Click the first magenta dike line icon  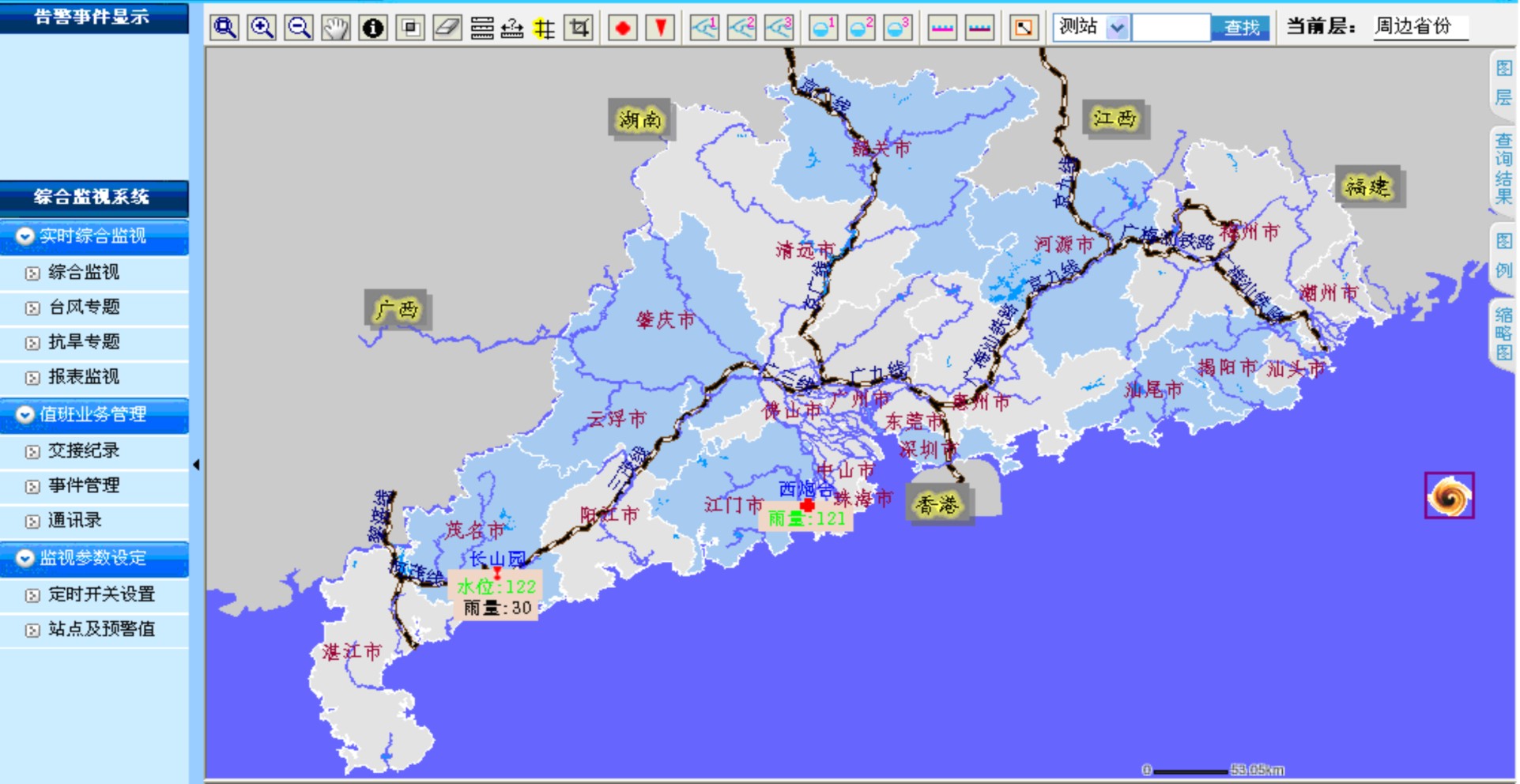[942, 28]
